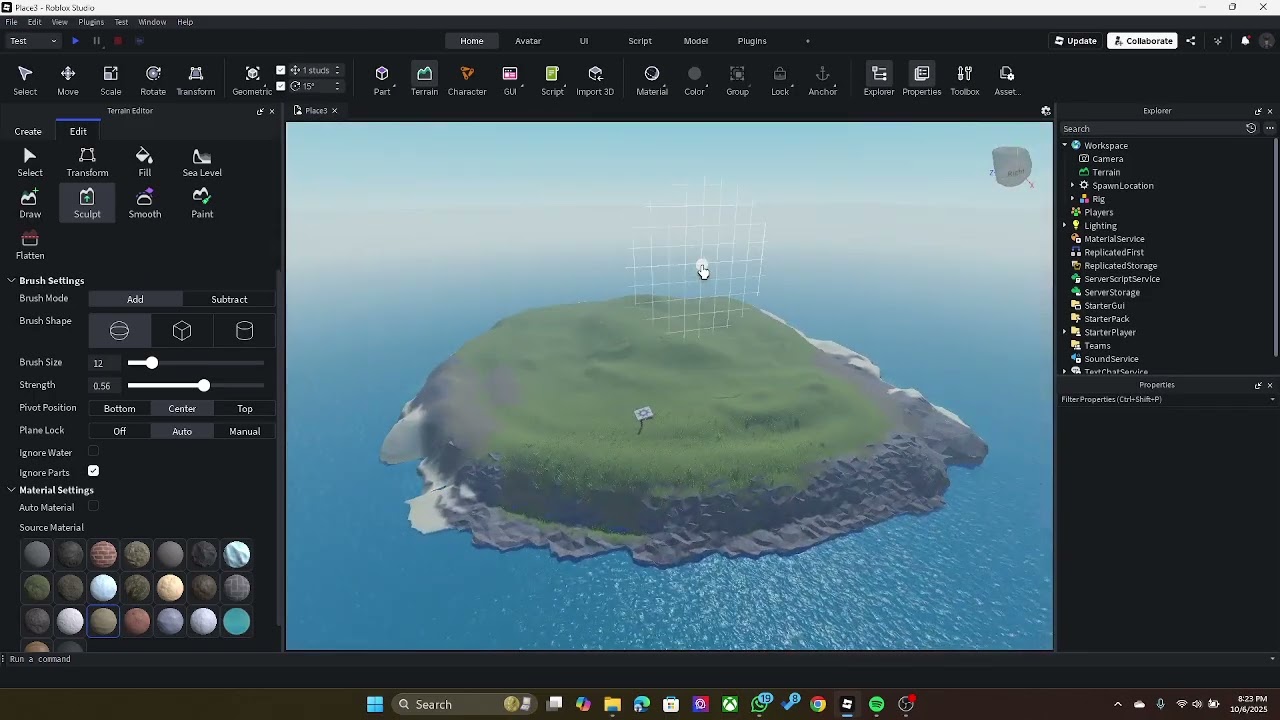Open the Material manager
1280x720 pixels.
pos(652,80)
